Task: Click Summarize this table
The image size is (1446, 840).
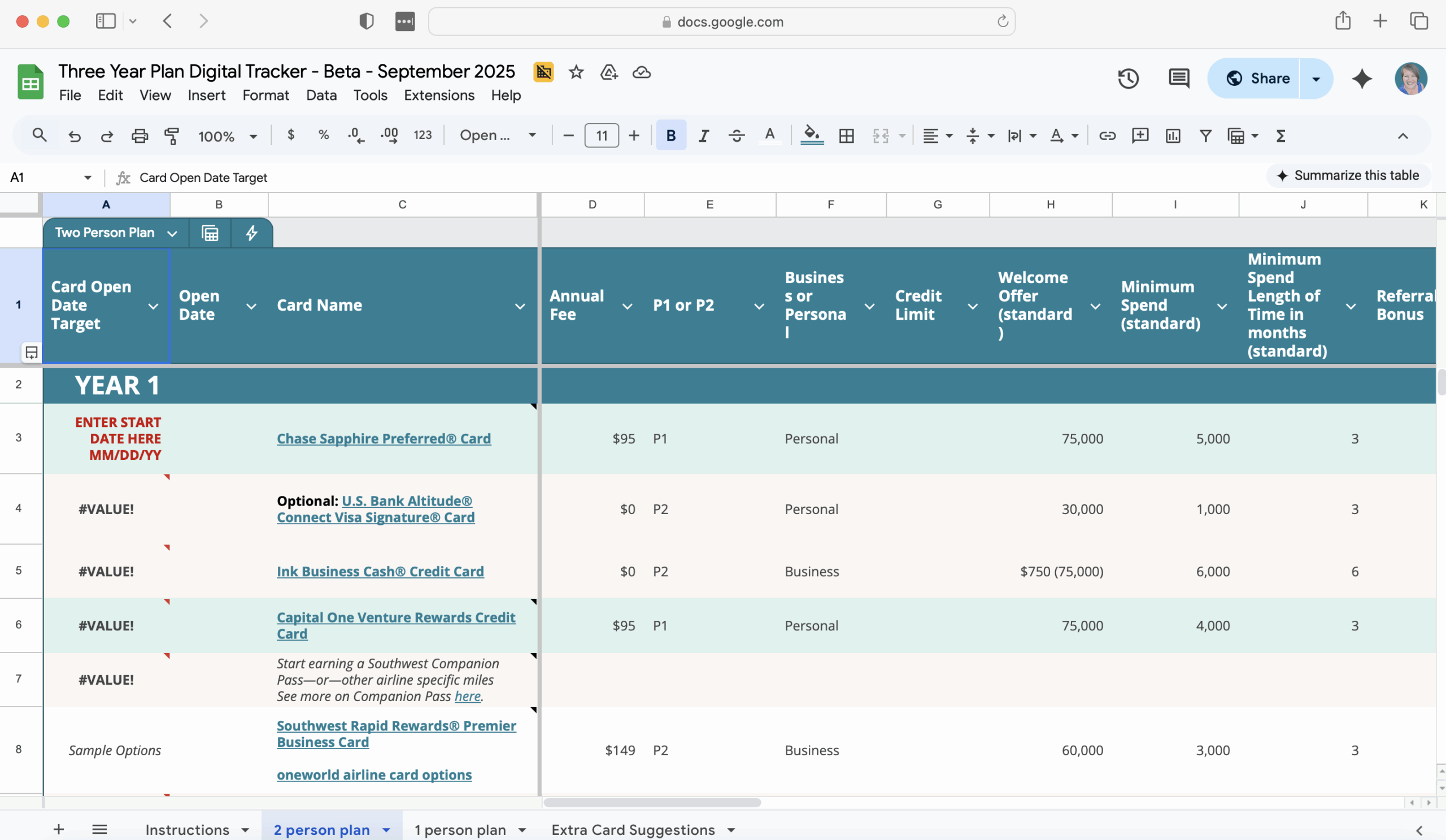Action: click(1348, 176)
